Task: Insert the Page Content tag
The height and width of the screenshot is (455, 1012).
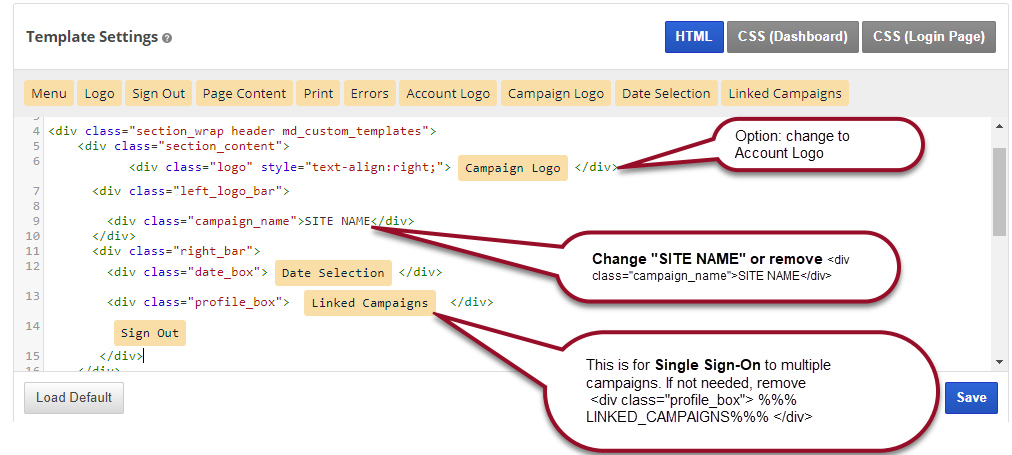Action: pos(244,93)
